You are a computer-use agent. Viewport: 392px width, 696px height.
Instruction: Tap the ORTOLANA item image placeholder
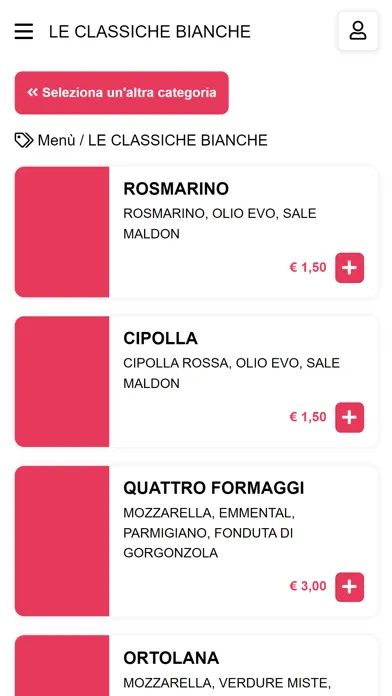pos(62,665)
